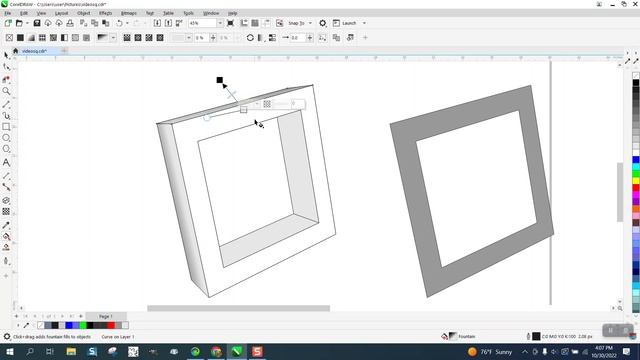Image resolution: width=640 pixels, height=360 pixels.
Task: Click the Import icon
Action: tap(157, 23)
